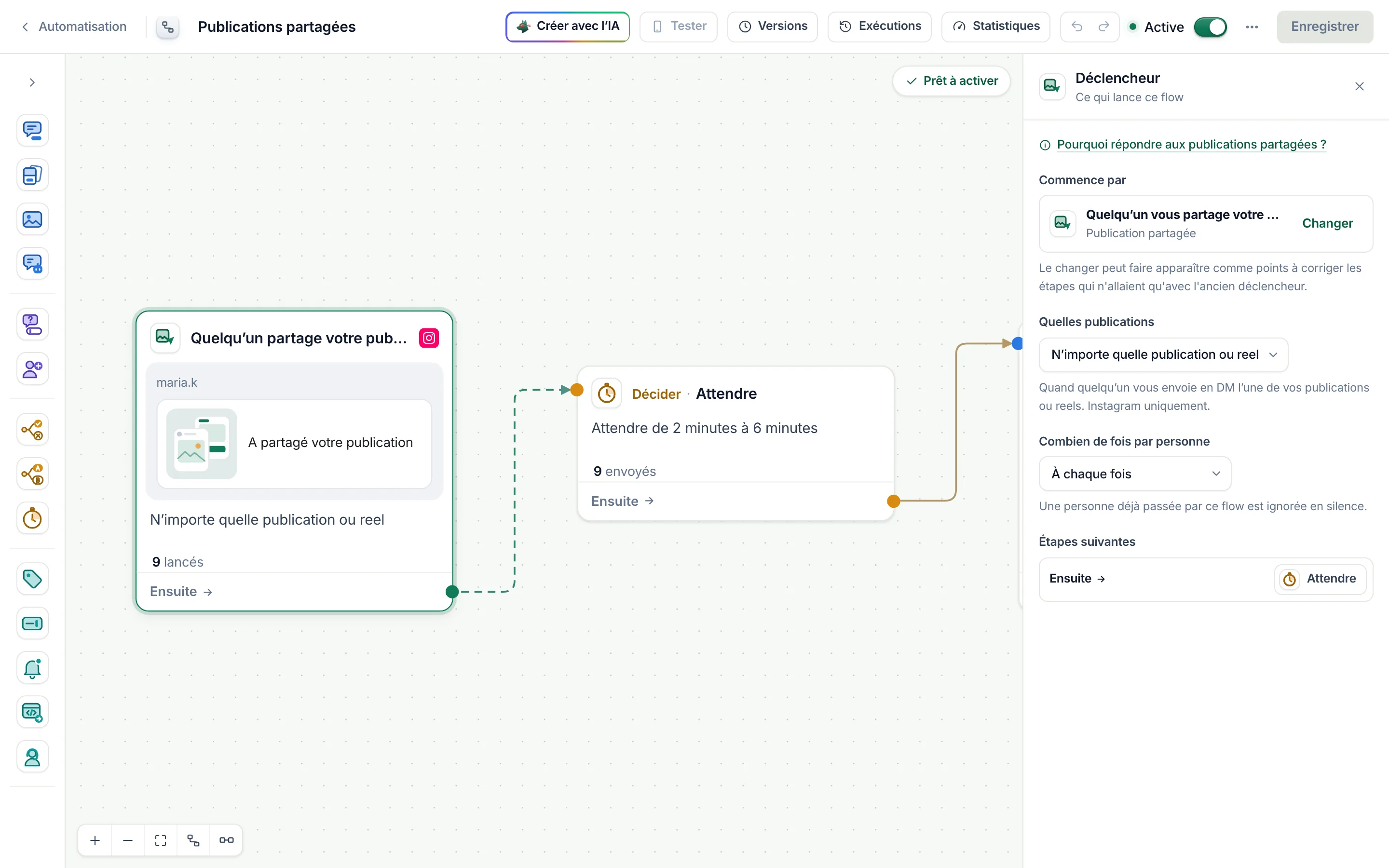1389x868 pixels.
Task: Open the Exécutions tab
Action: coord(879,27)
